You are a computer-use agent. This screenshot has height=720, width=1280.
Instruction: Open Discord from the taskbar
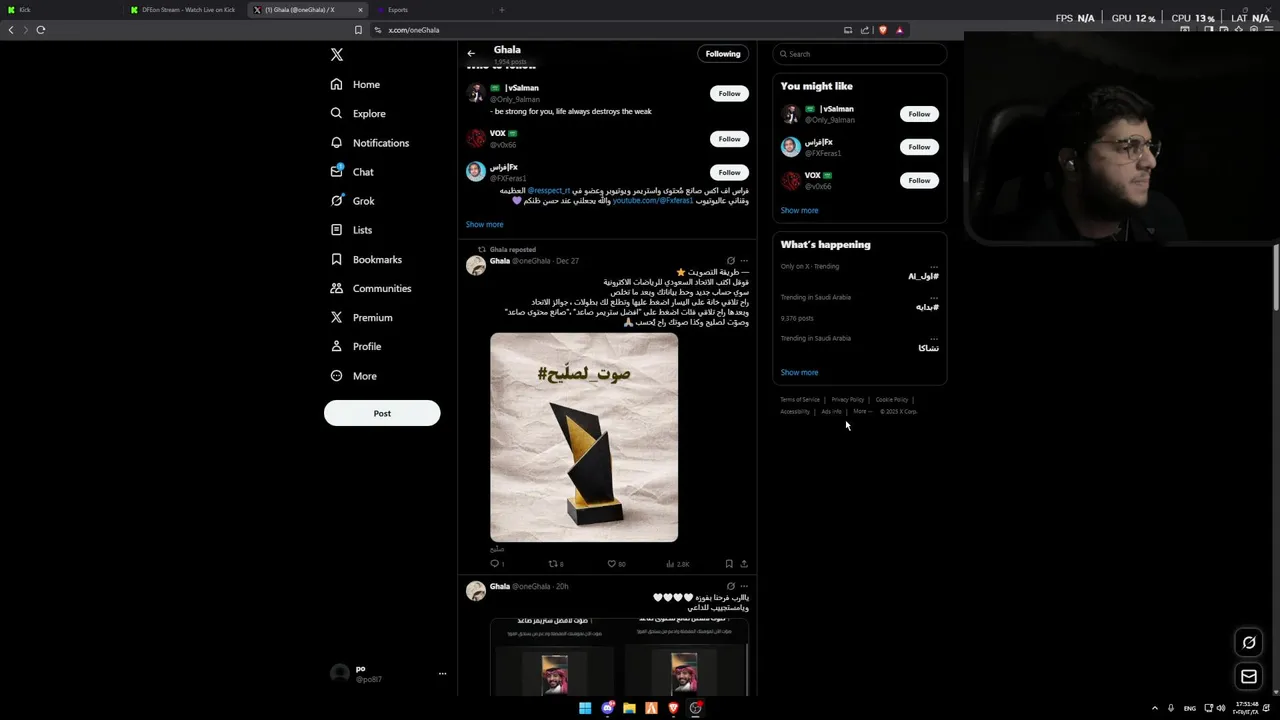coord(607,708)
